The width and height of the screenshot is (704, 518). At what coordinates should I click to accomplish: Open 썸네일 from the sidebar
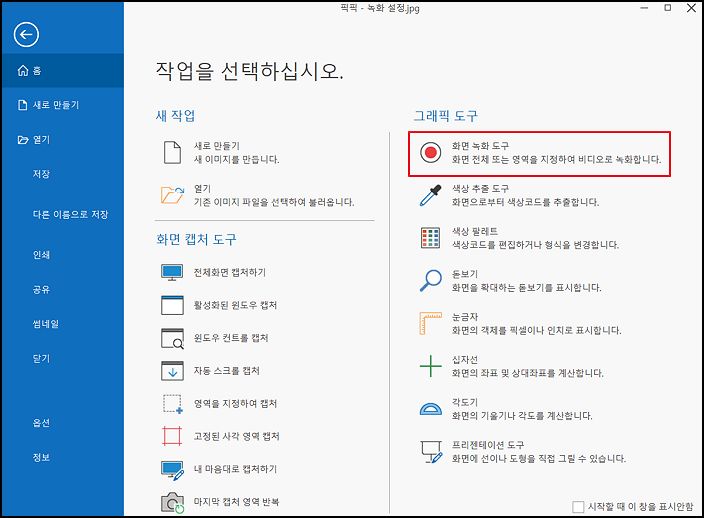click(x=45, y=324)
